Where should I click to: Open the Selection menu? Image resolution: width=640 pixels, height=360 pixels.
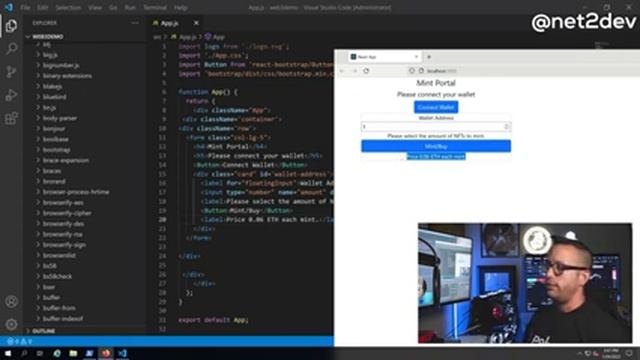pyautogui.click(x=68, y=7)
